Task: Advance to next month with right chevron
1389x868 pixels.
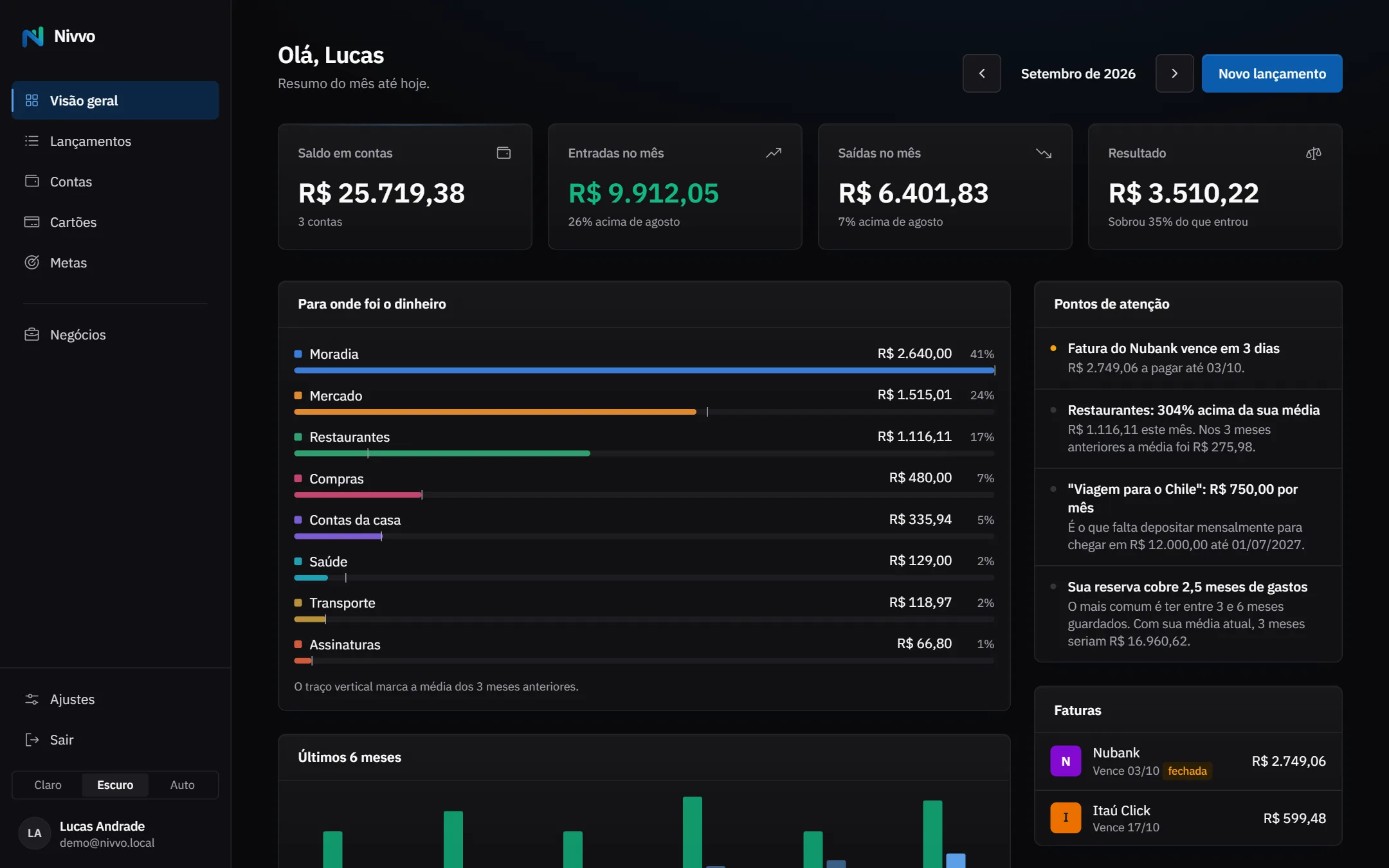Action: (x=1175, y=73)
